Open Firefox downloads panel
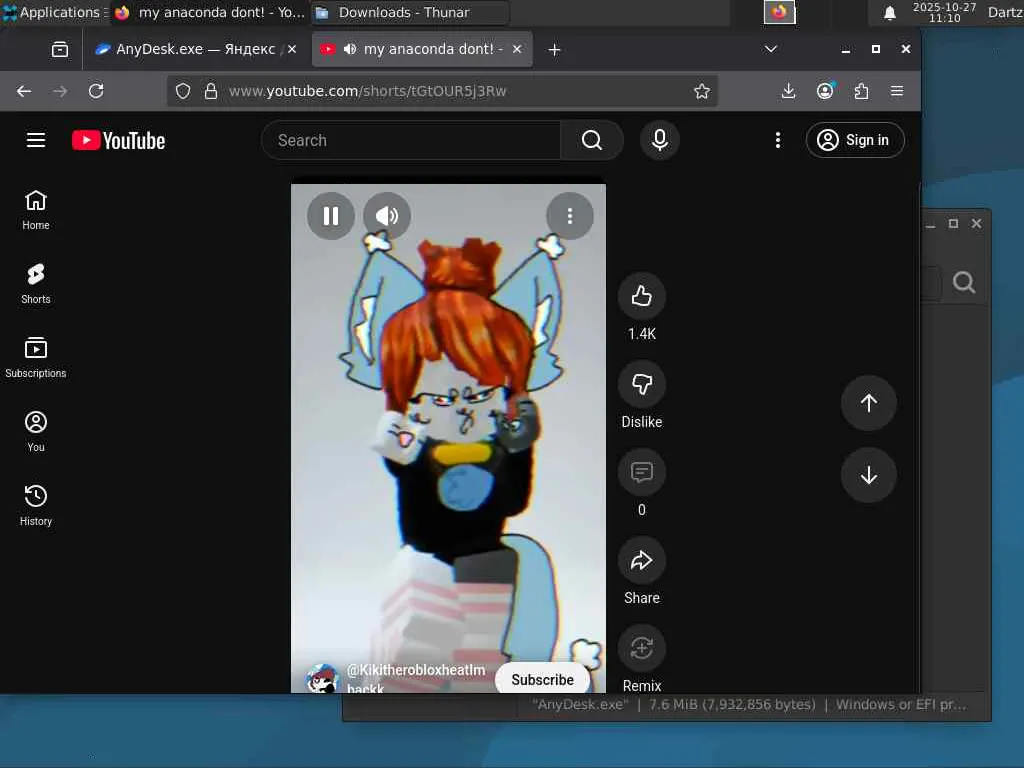Viewport: 1024px width, 768px height. 788,91
